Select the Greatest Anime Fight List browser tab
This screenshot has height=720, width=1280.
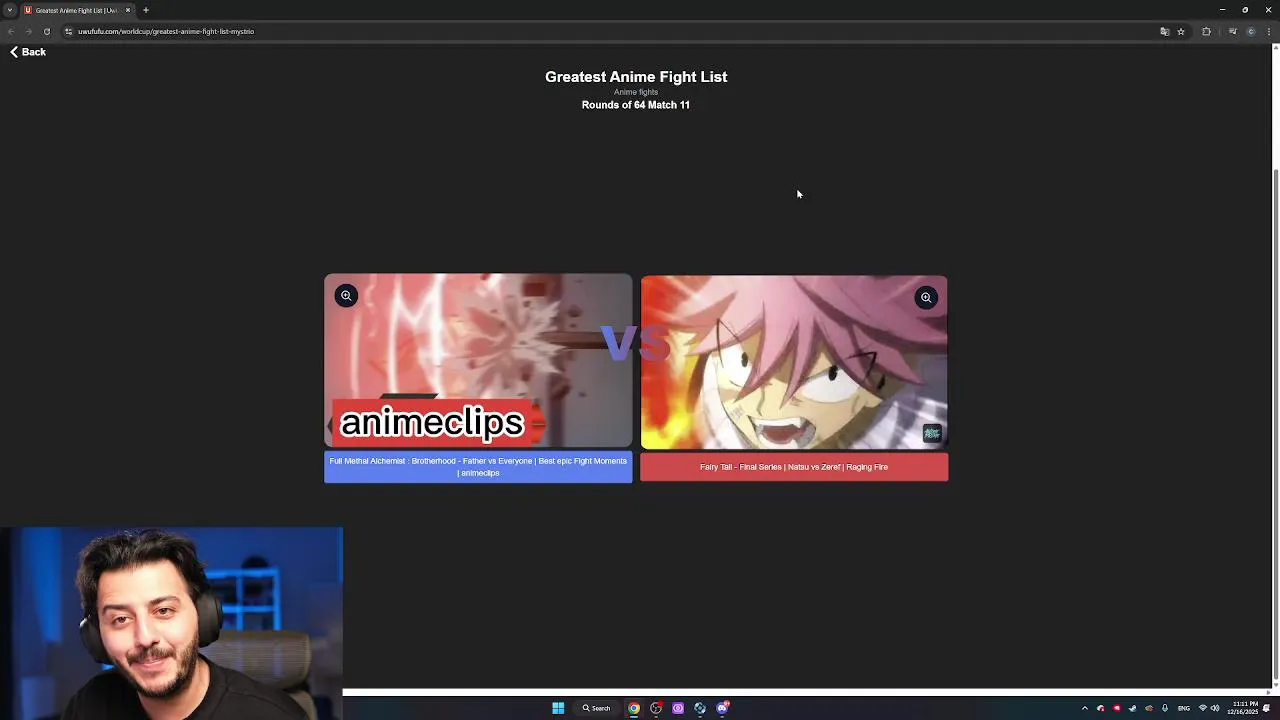click(x=76, y=10)
